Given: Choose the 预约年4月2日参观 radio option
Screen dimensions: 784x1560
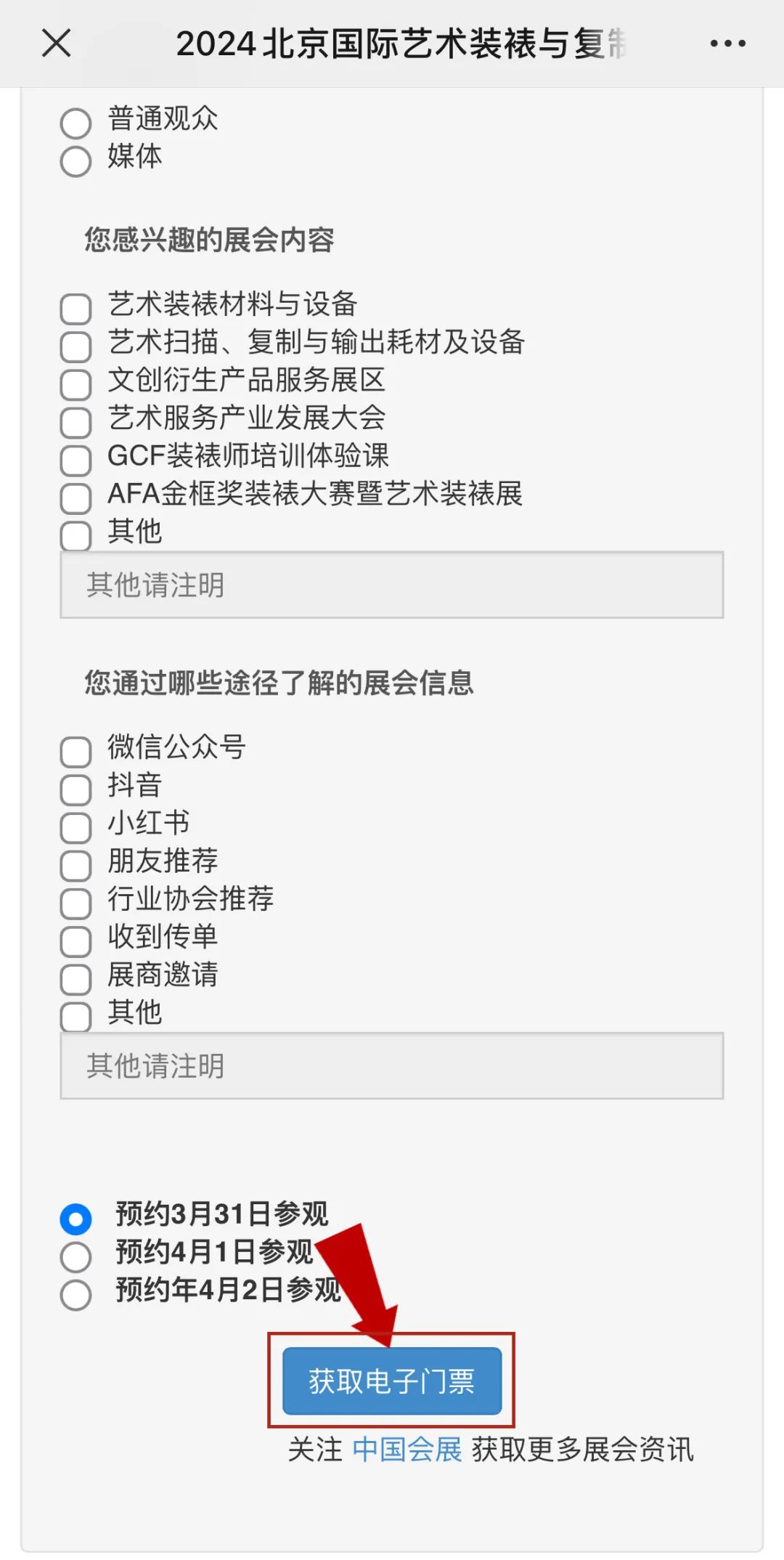Looking at the screenshot, I should (x=76, y=1294).
